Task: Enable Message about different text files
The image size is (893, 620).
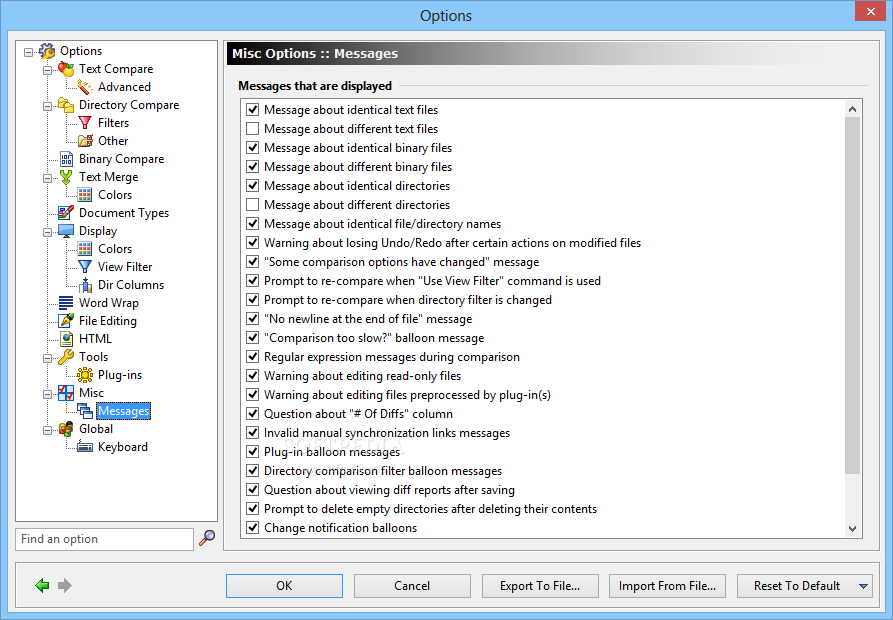Action: tap(252, 129)
